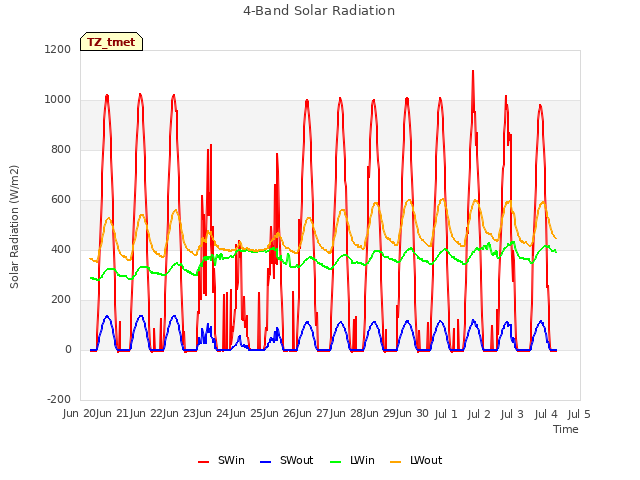Click the Jul 2 x-axis tick label

tap(479, 414)
